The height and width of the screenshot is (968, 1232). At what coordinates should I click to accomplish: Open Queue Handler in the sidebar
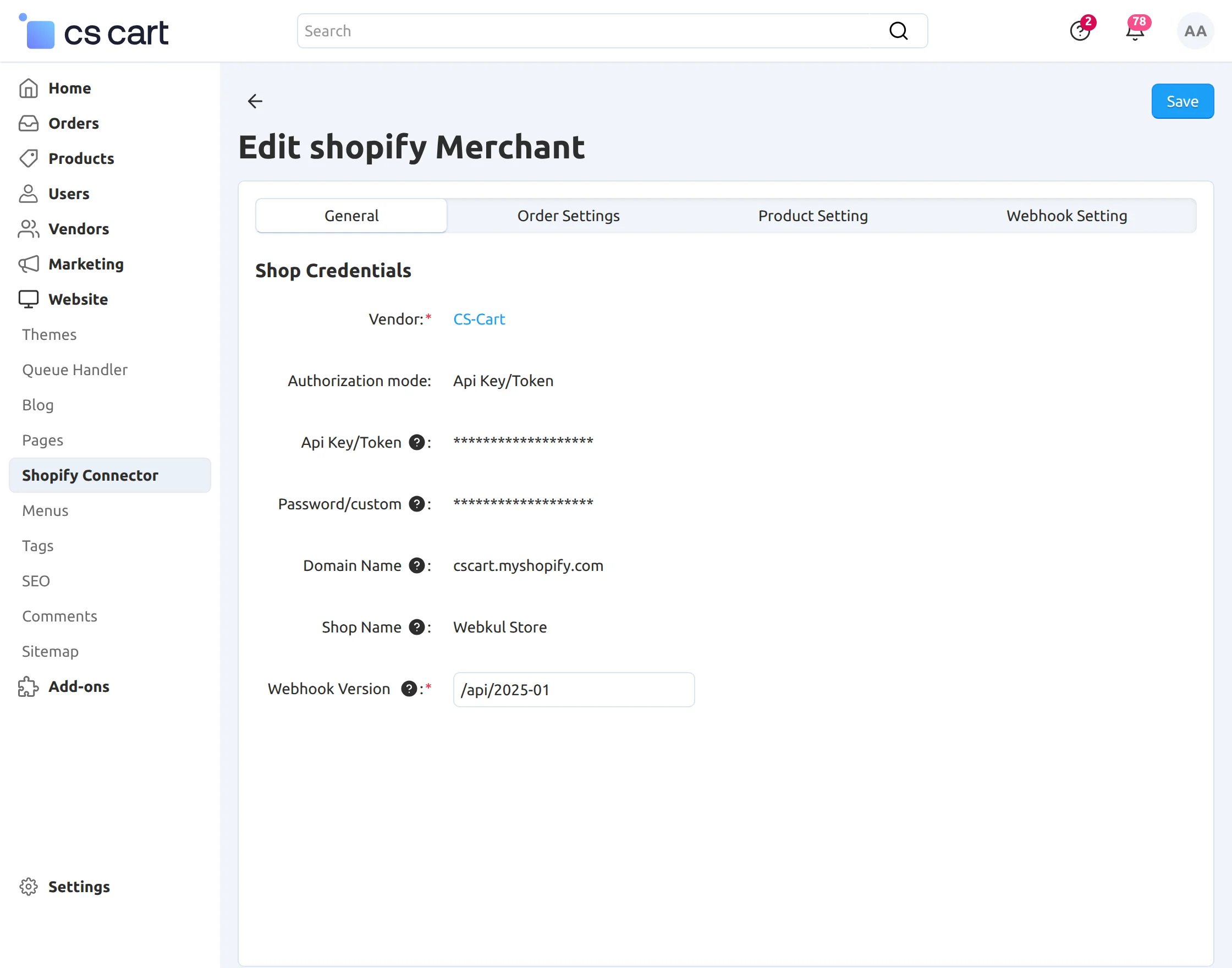click(x=75, y=370)
